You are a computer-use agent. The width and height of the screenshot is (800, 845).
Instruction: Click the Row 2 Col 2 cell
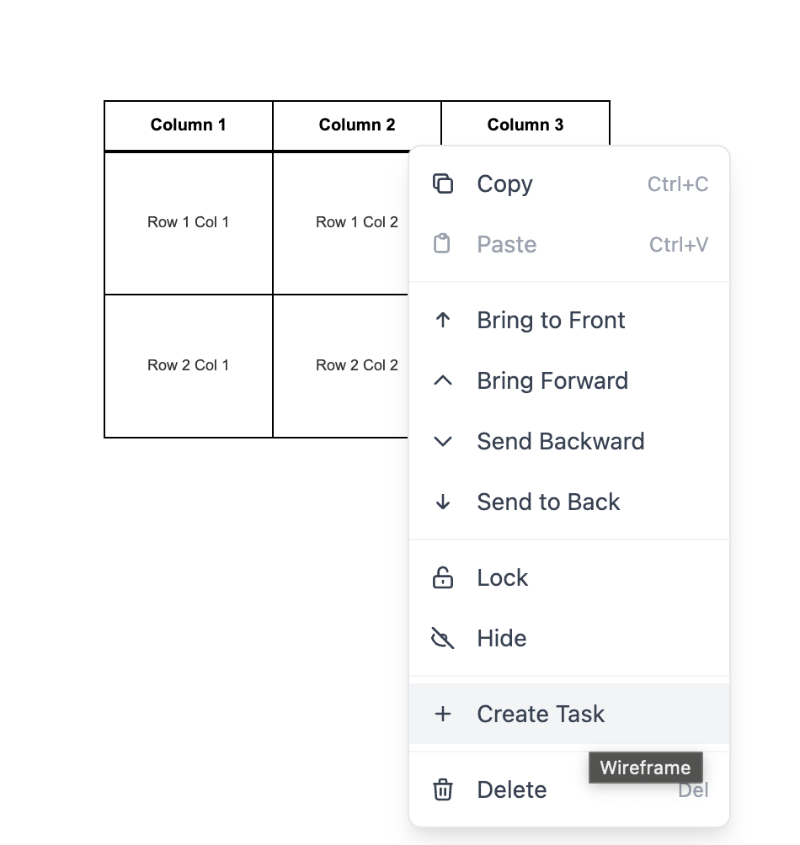coord(357,365)
